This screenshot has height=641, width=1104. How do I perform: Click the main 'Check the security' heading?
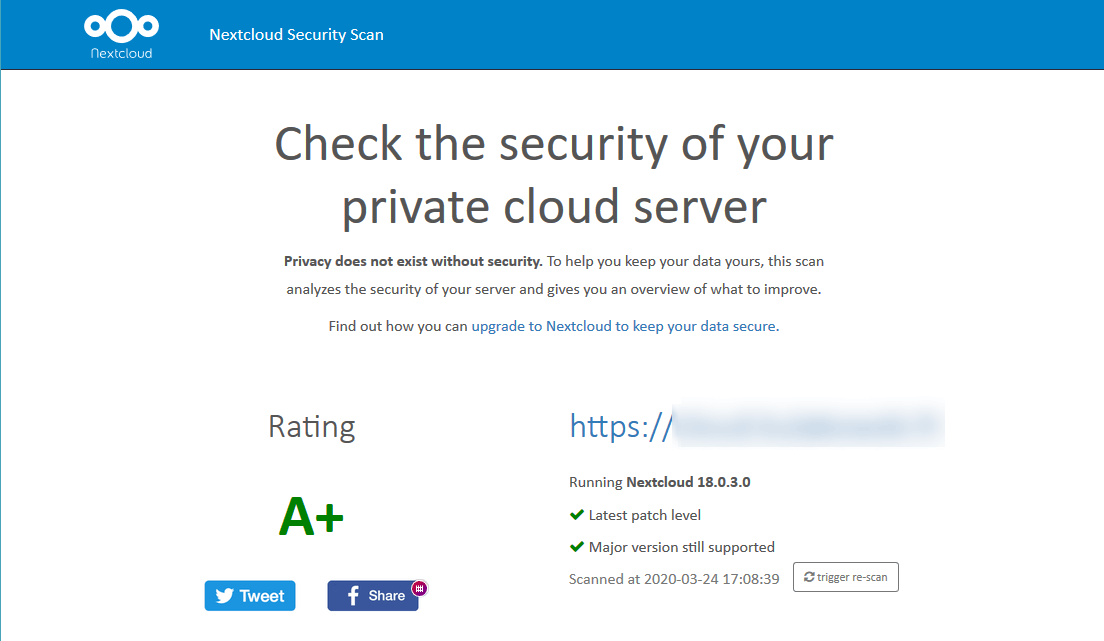[x=553, y=175]
